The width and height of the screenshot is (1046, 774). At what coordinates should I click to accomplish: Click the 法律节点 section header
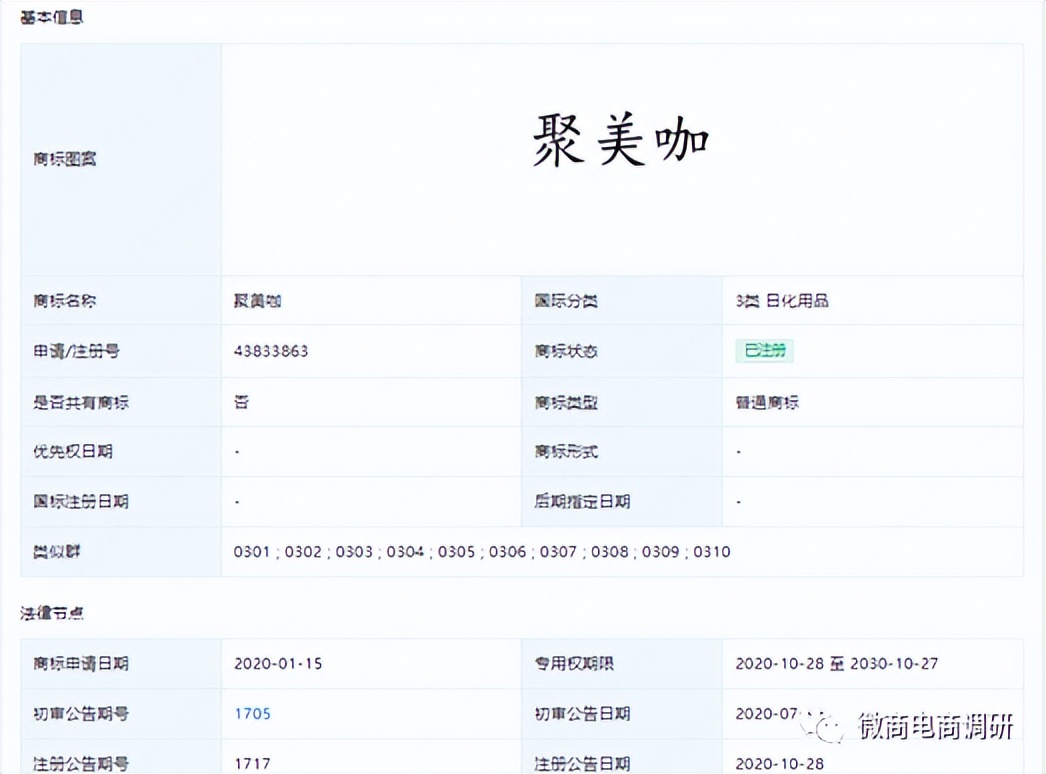pos(48,611)
